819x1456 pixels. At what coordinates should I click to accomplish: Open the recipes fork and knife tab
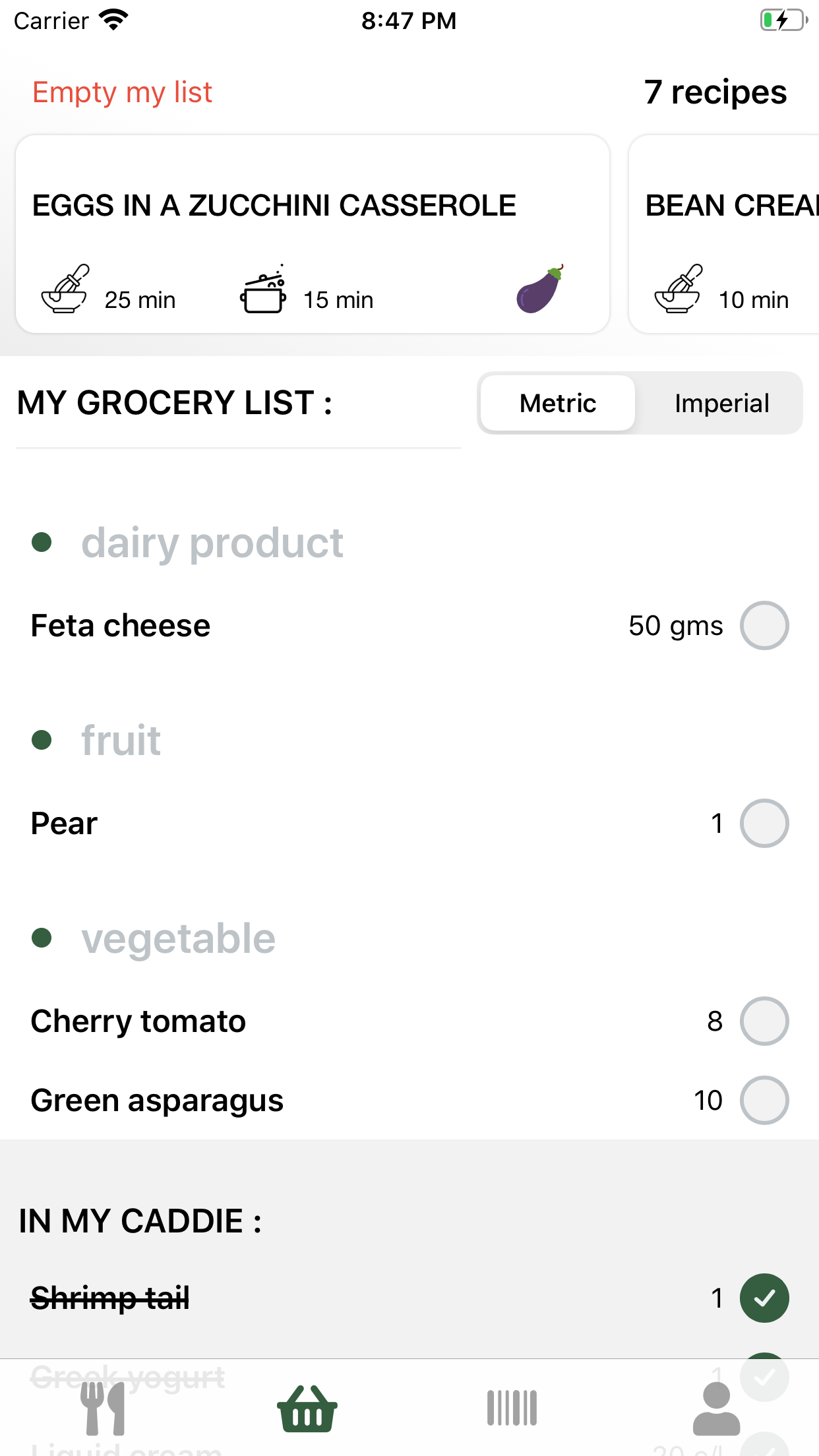pyautogui.click(x=102, y=1409)
